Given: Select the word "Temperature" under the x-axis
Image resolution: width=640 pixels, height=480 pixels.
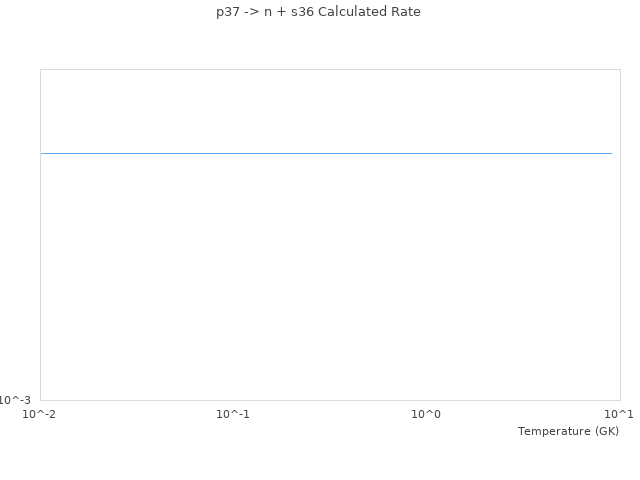Looking at the screenshot, I should click(x=554, y=431).
